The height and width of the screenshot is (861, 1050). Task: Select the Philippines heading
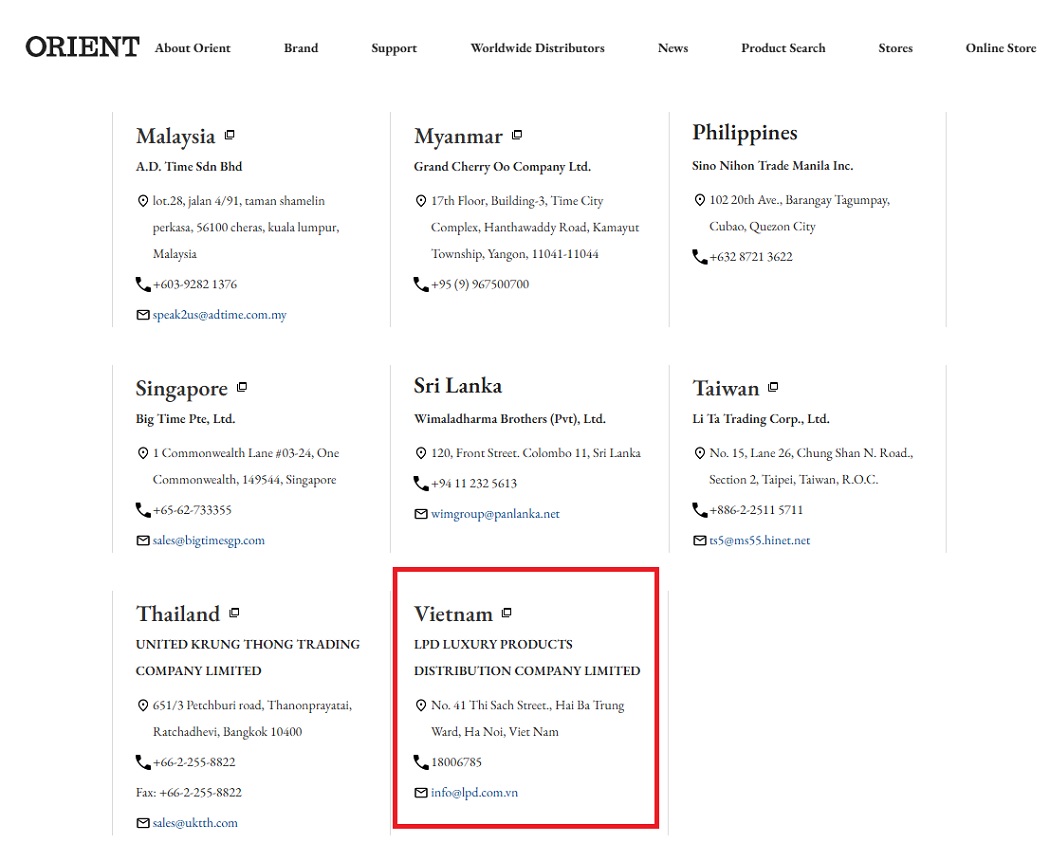coord(745,133)
